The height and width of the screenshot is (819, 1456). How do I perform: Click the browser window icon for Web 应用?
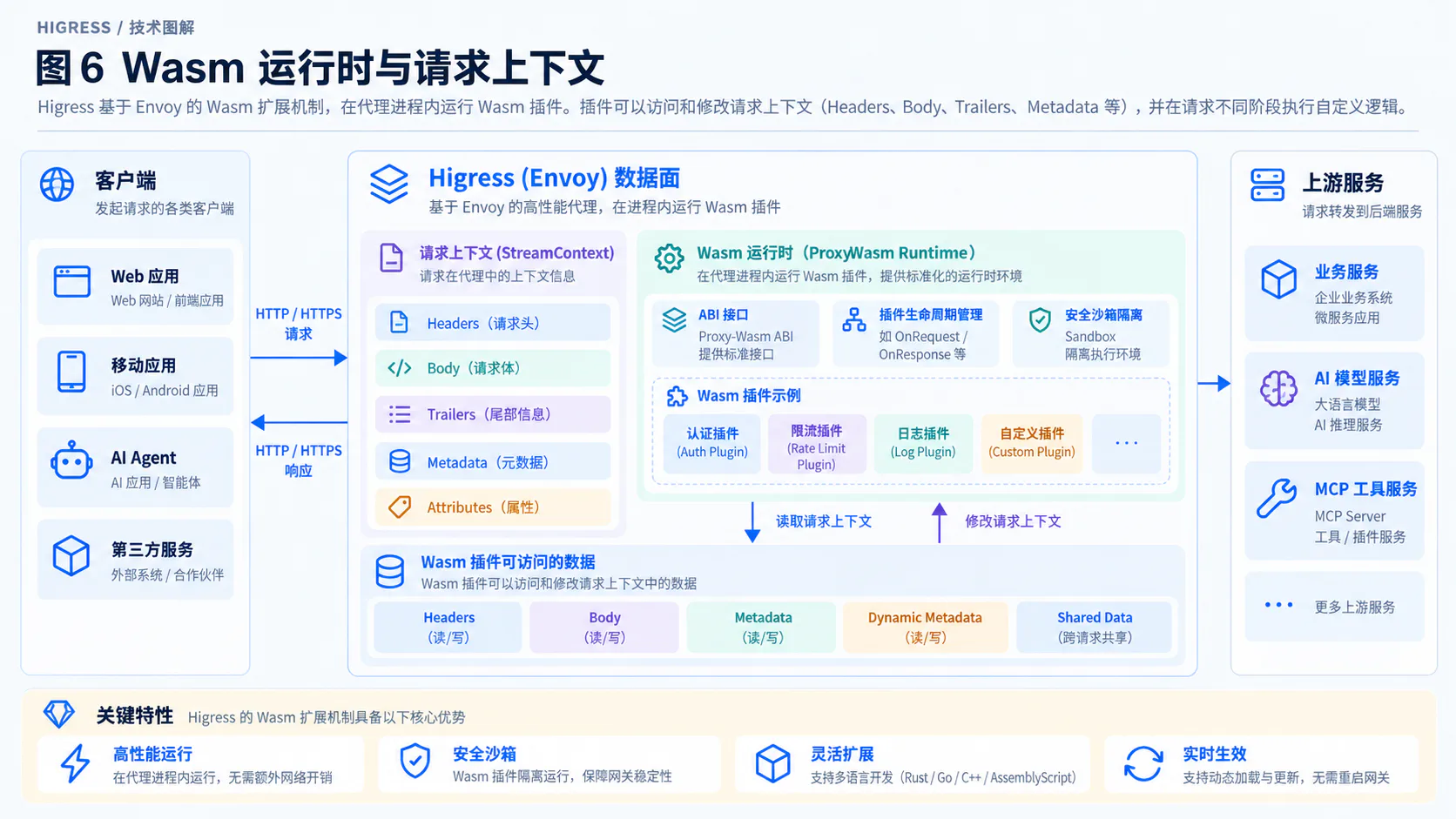(x=71, y=282)
